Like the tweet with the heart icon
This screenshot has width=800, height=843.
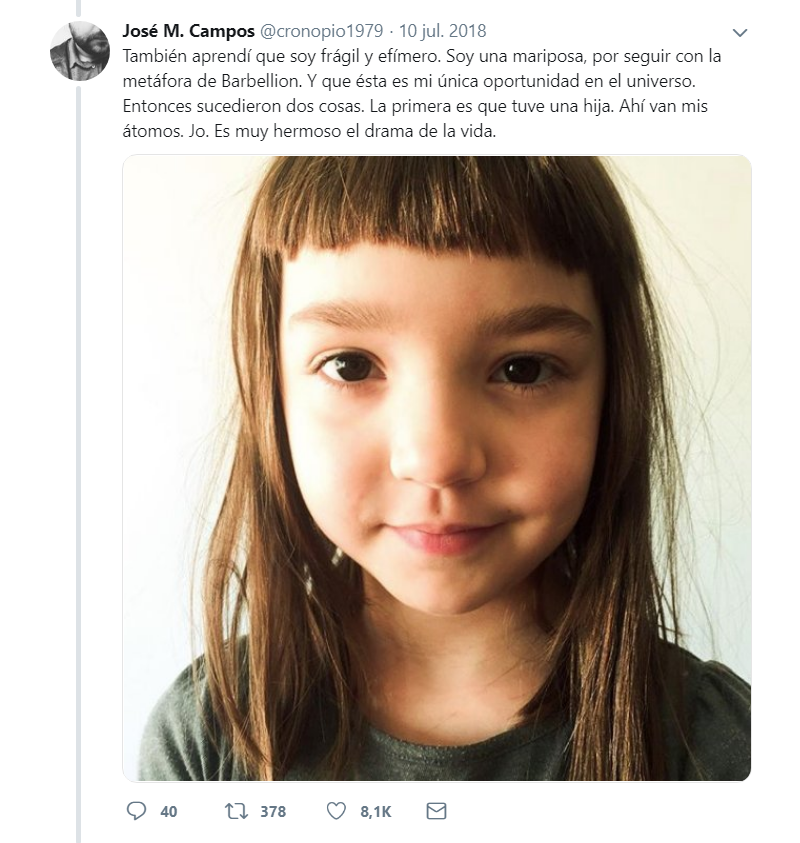[337, 811]
